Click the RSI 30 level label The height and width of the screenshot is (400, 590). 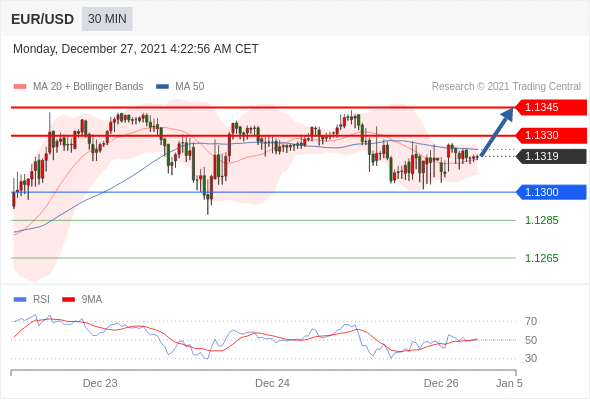pyautogui.click(x=531, y=358)
